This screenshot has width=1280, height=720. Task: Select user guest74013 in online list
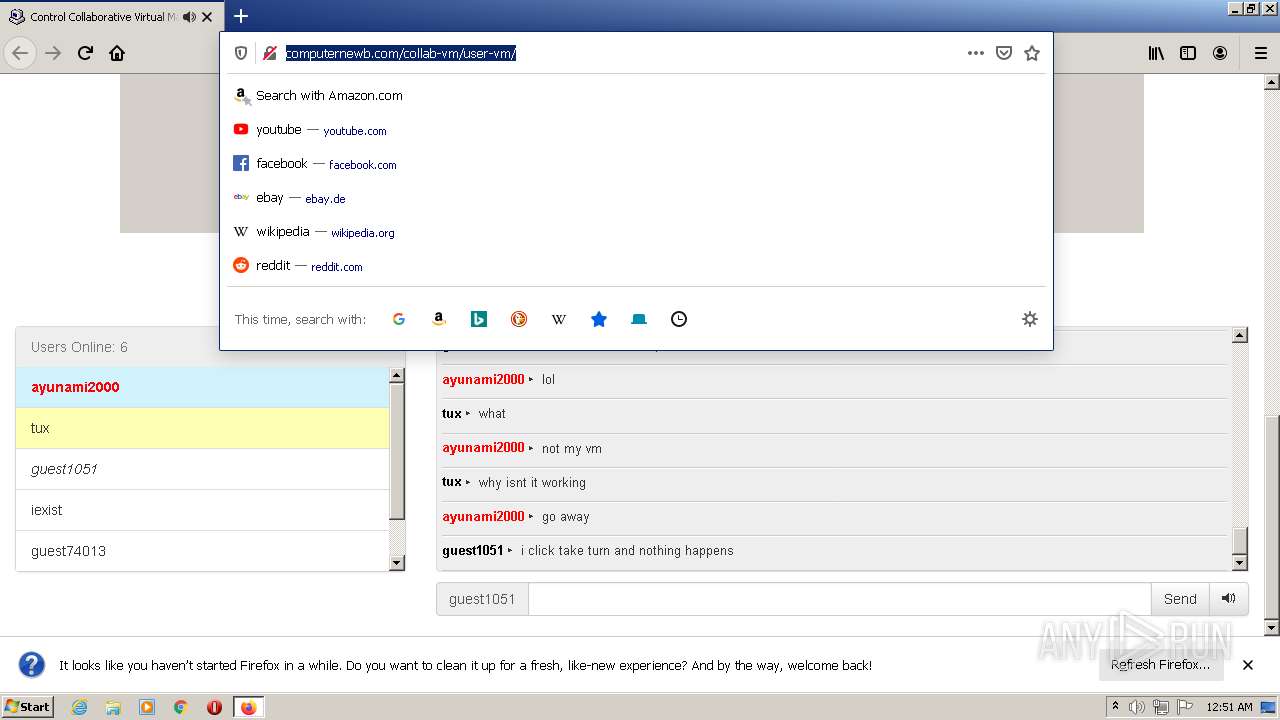tap(202, 551)
